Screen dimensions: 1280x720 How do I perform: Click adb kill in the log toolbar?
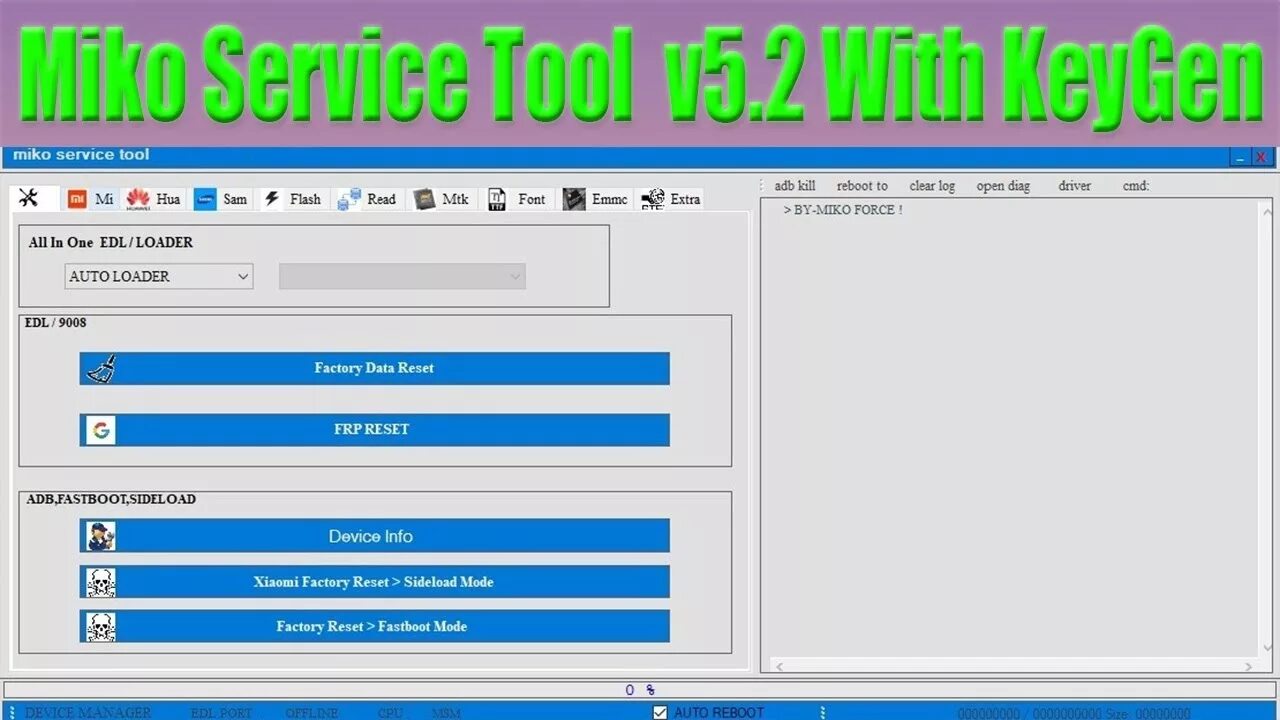tap(795, 186)
